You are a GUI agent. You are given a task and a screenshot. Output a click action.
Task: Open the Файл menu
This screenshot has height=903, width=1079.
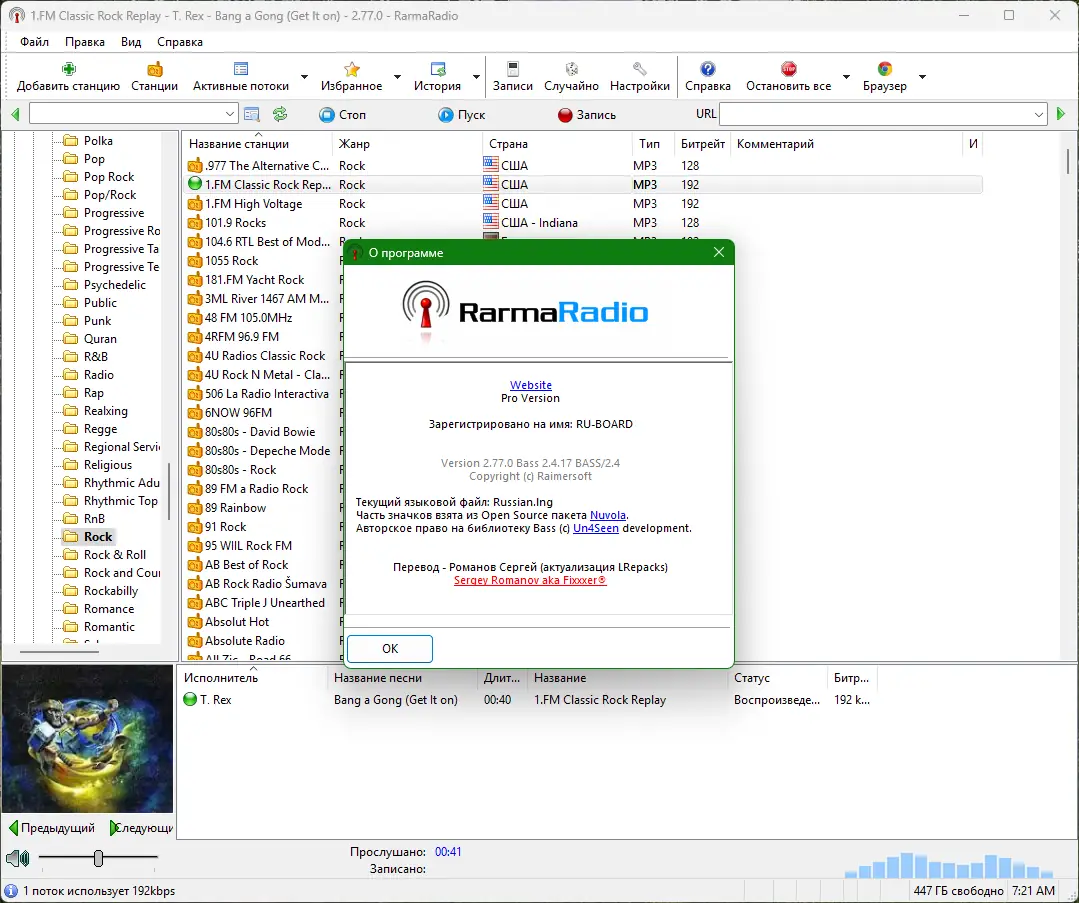pos(34,42)
